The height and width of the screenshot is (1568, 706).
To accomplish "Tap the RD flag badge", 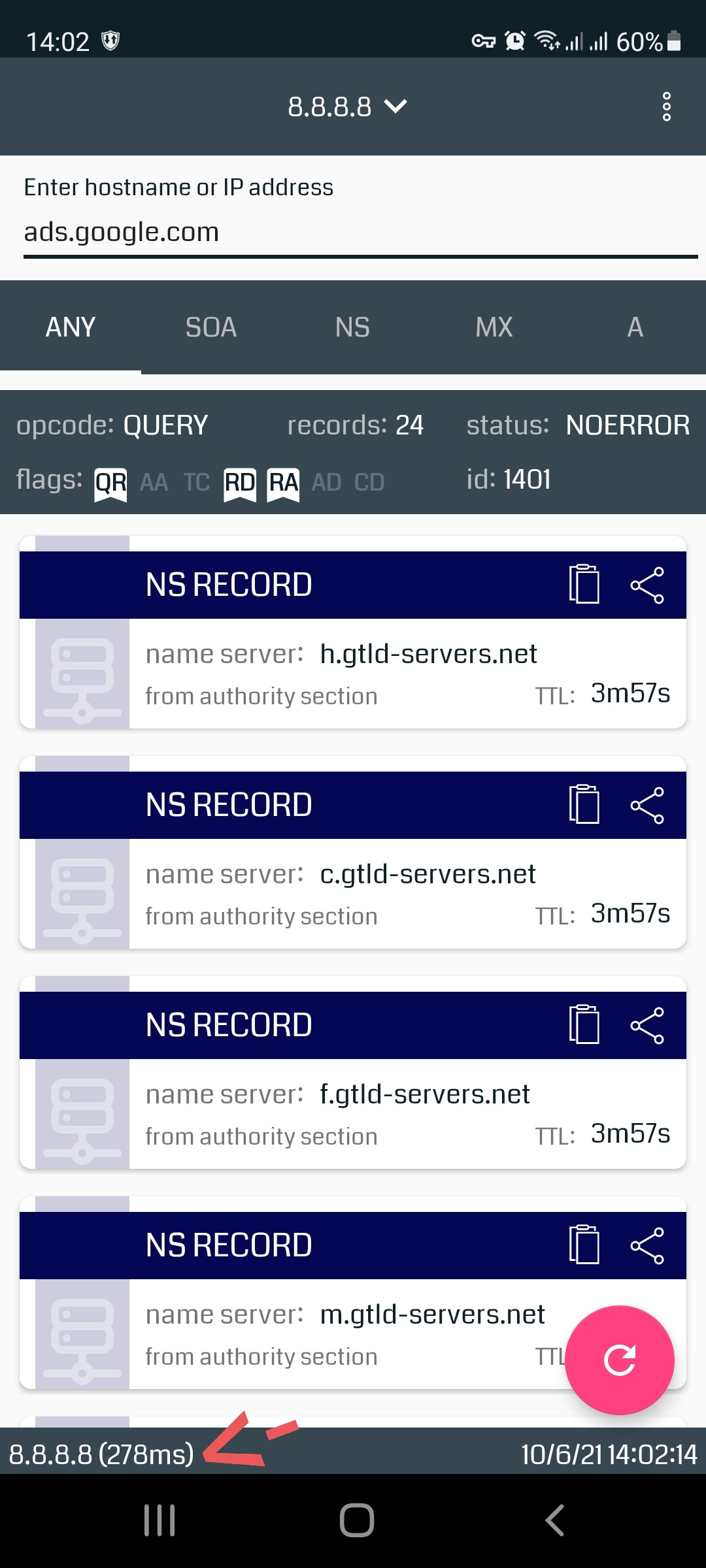I will [240, 484].
